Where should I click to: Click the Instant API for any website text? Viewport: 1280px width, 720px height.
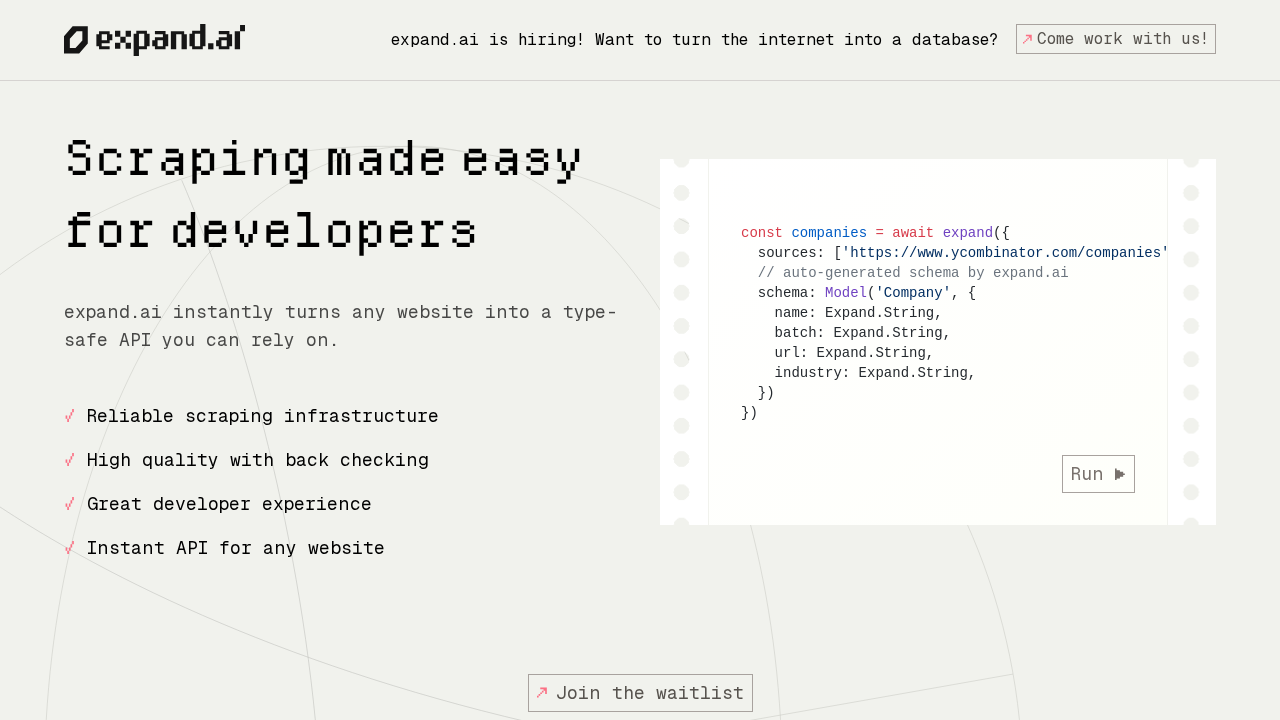235,548
